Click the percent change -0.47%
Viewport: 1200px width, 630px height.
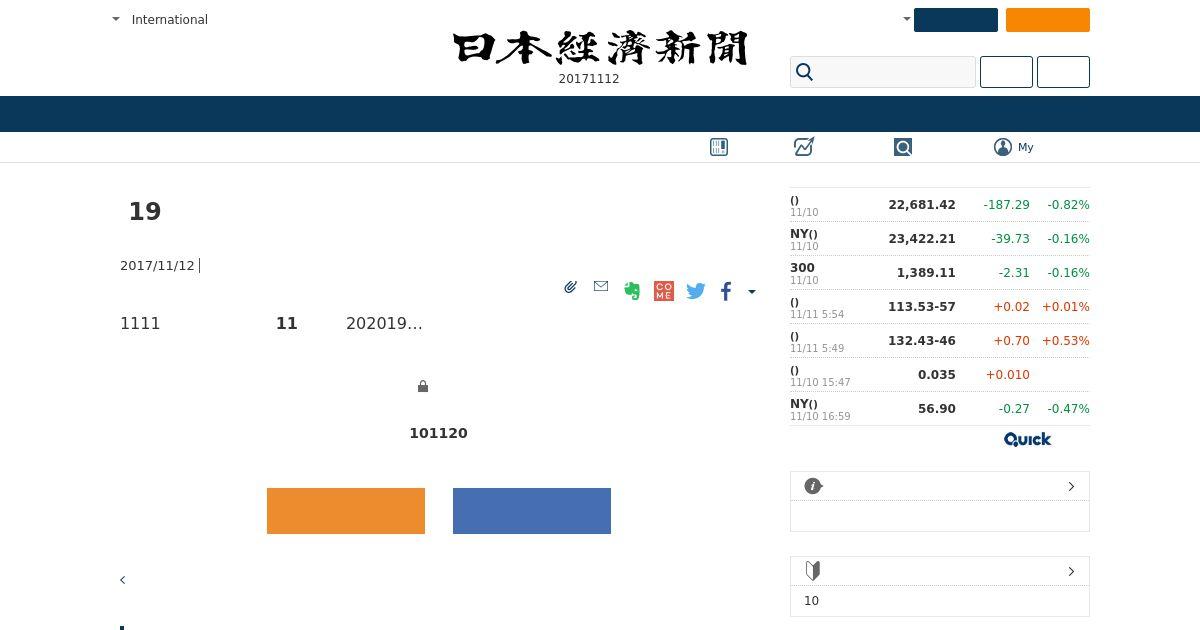tap(1068, 408)
